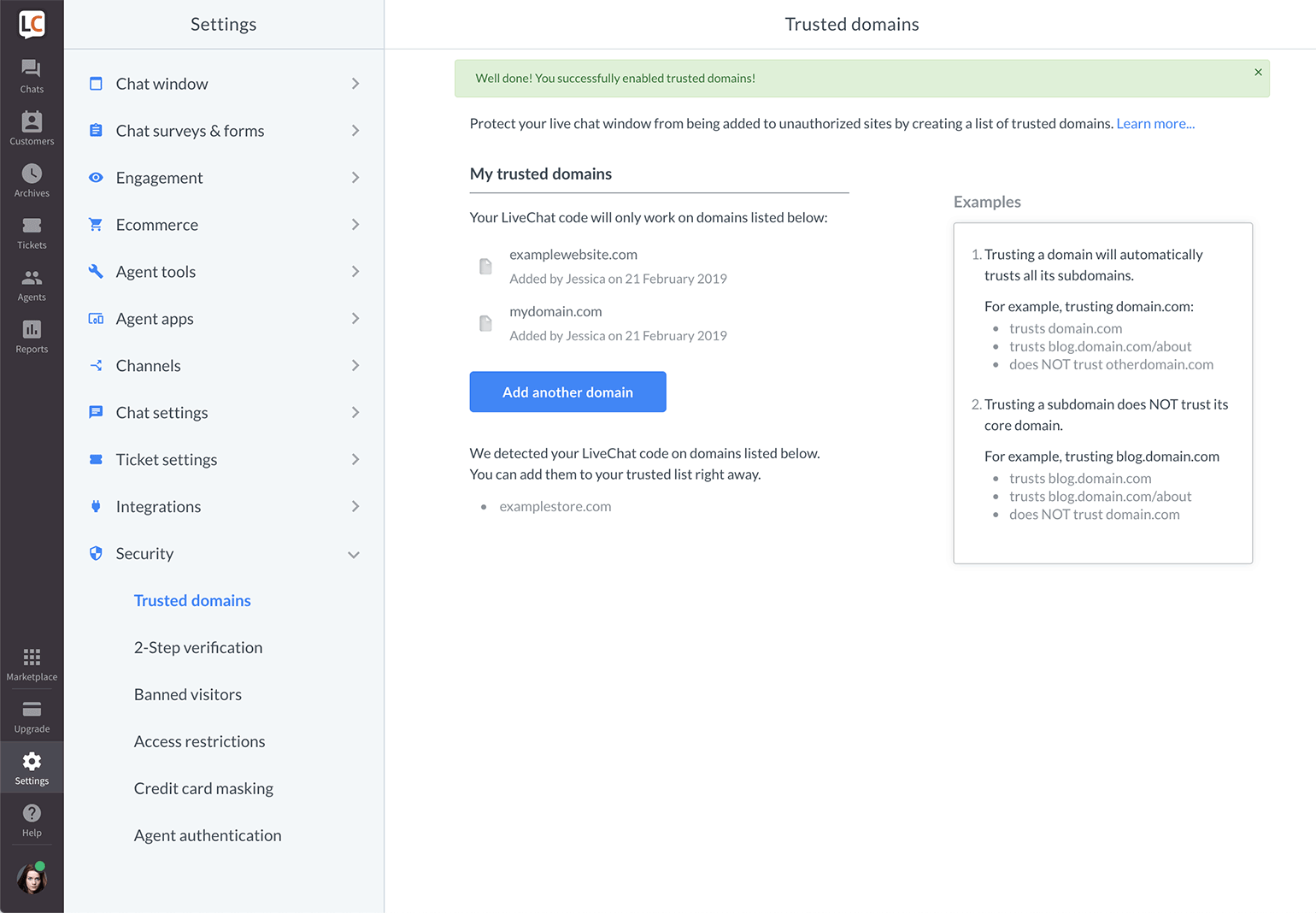Click the LiveChat logo icon
This screenshot has width=1316, height=913.
32,24
